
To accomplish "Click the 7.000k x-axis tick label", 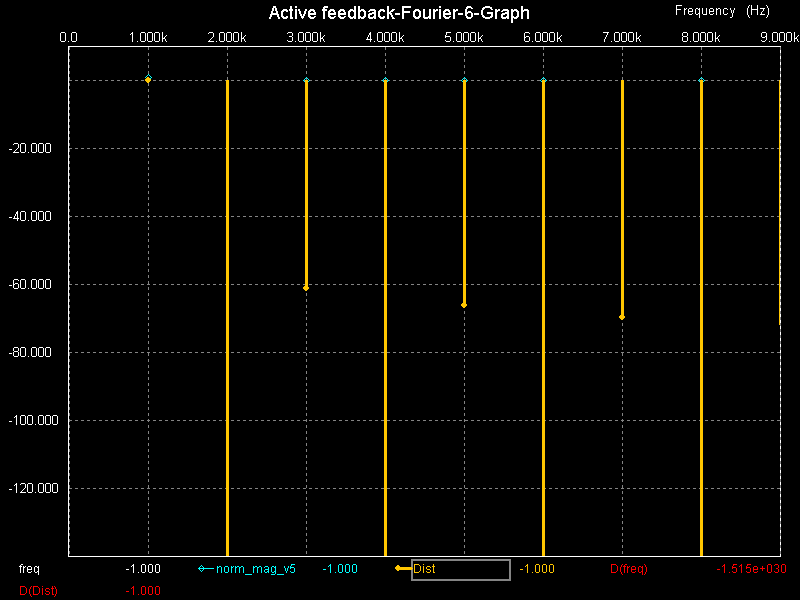I will (622, 38).
